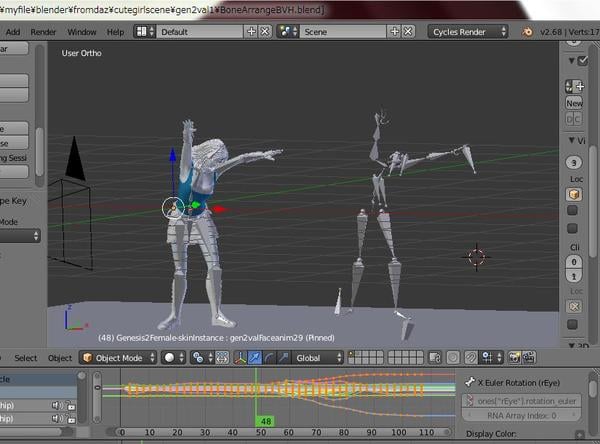Viewport: 600px width, 444px height.
Task: Toggle the 3D manipulator axes icon
Action: tap(238, 357)
